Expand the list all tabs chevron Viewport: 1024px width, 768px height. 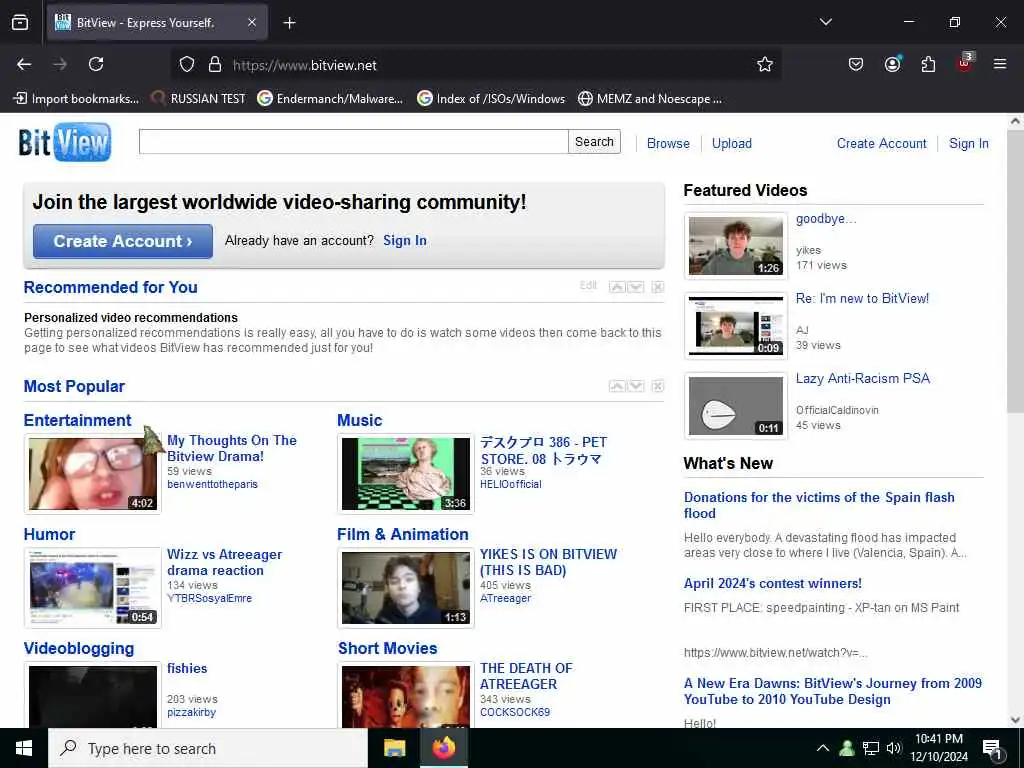[825, 22]
